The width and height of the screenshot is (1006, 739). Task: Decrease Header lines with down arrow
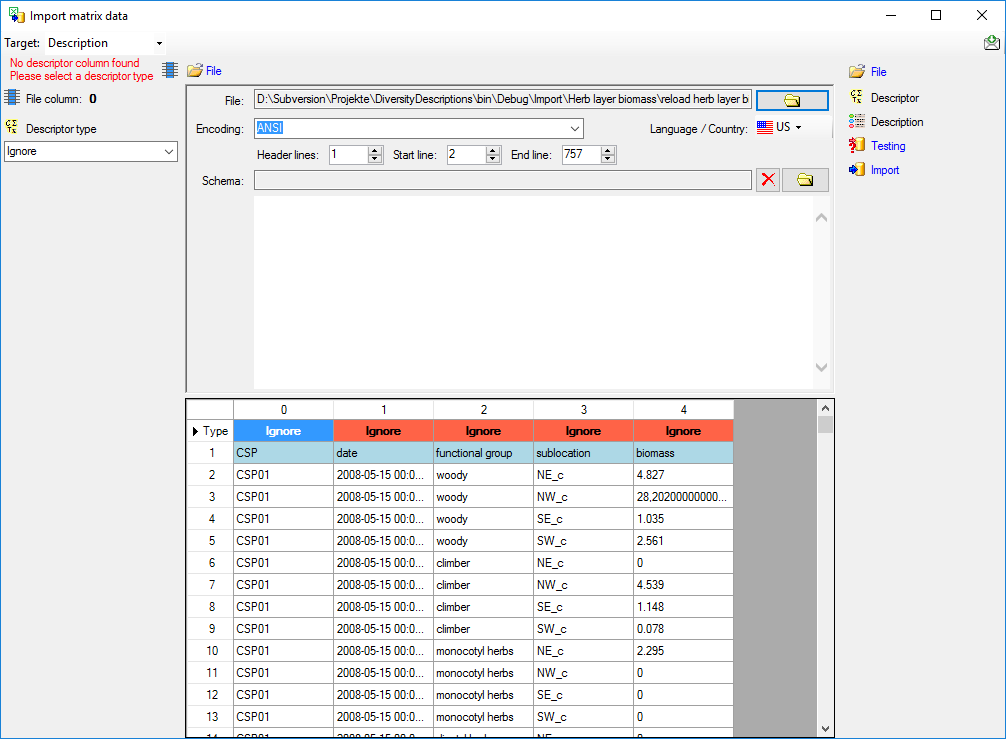click(x=375, y=158)
